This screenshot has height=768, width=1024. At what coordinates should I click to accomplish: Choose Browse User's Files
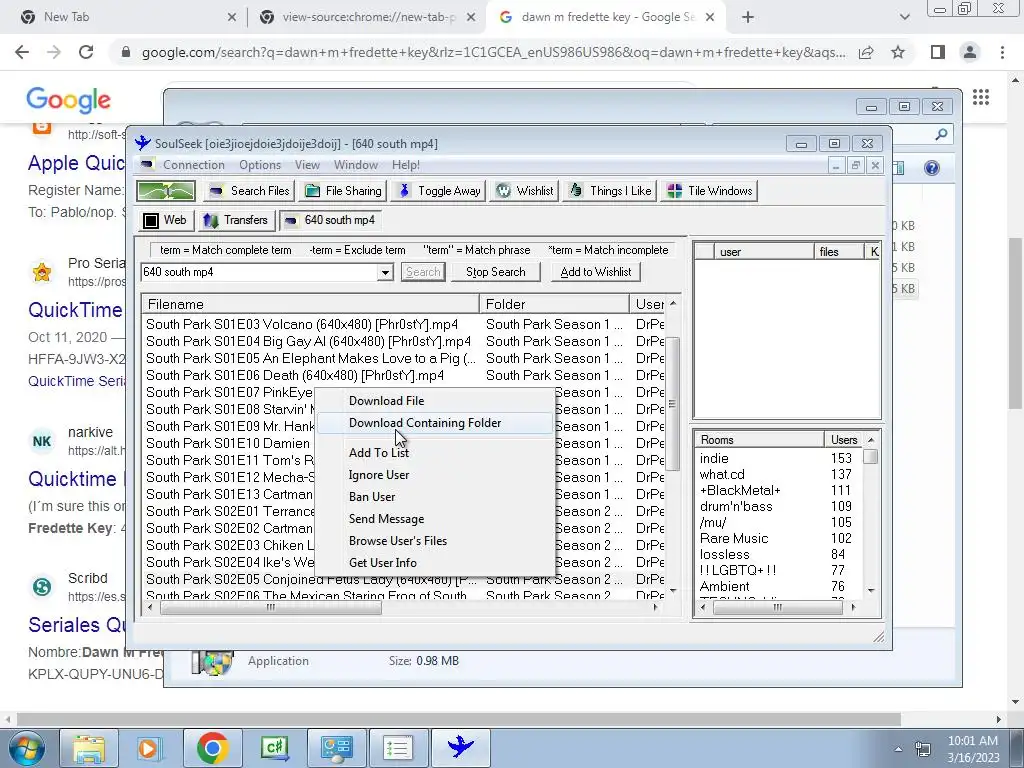point(434,541)
